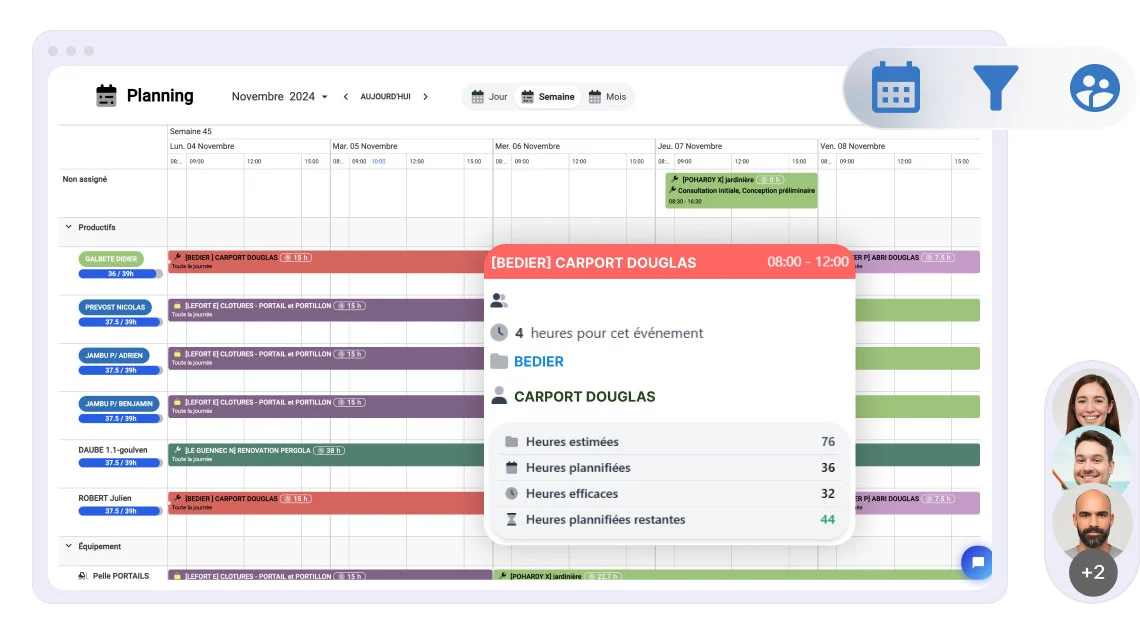The height and width of the screenshot is (634, 1140).
Task: Click the folder icon next to BEDIER
Action: 499,361
